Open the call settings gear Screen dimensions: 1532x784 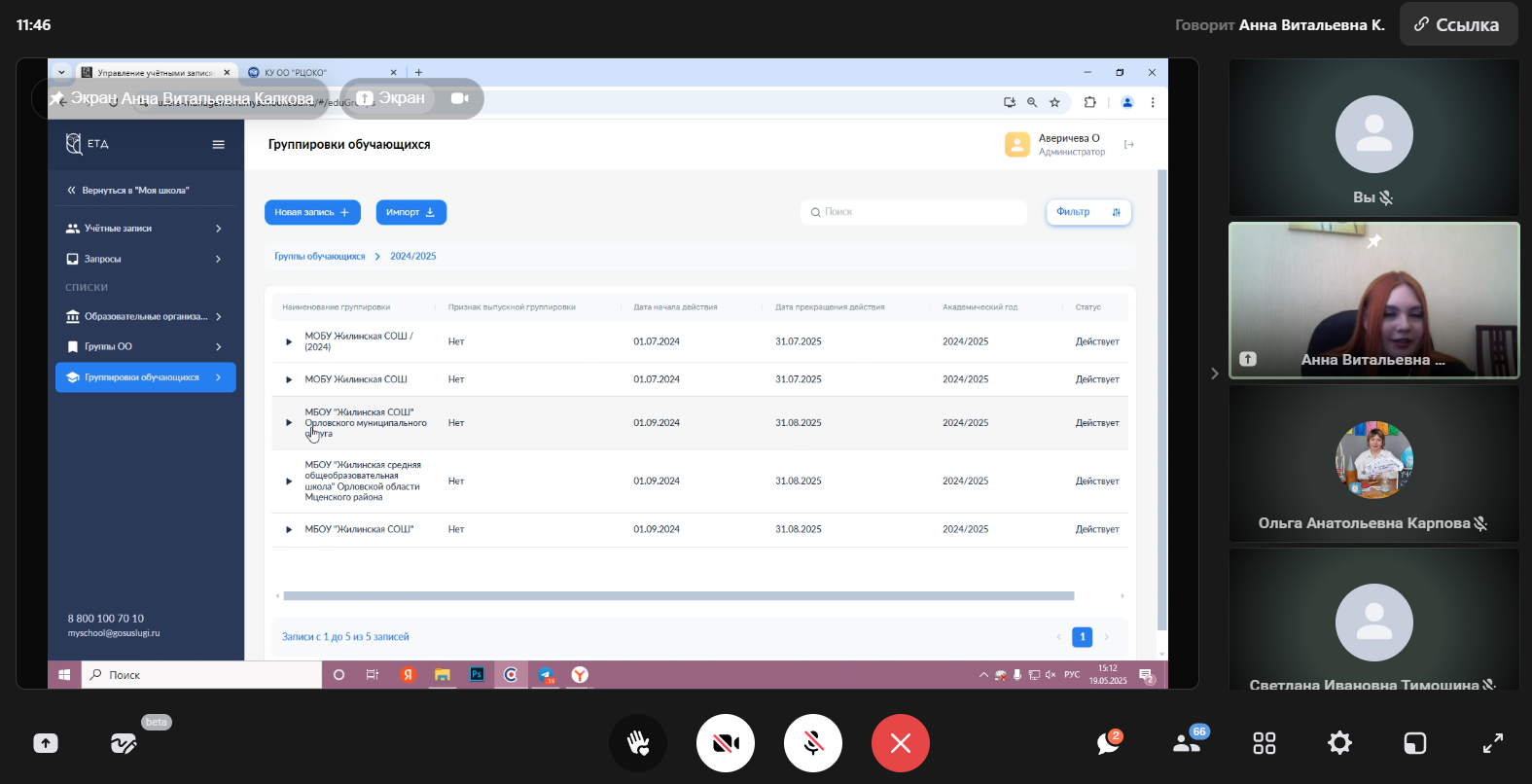tap(1339, 743)
